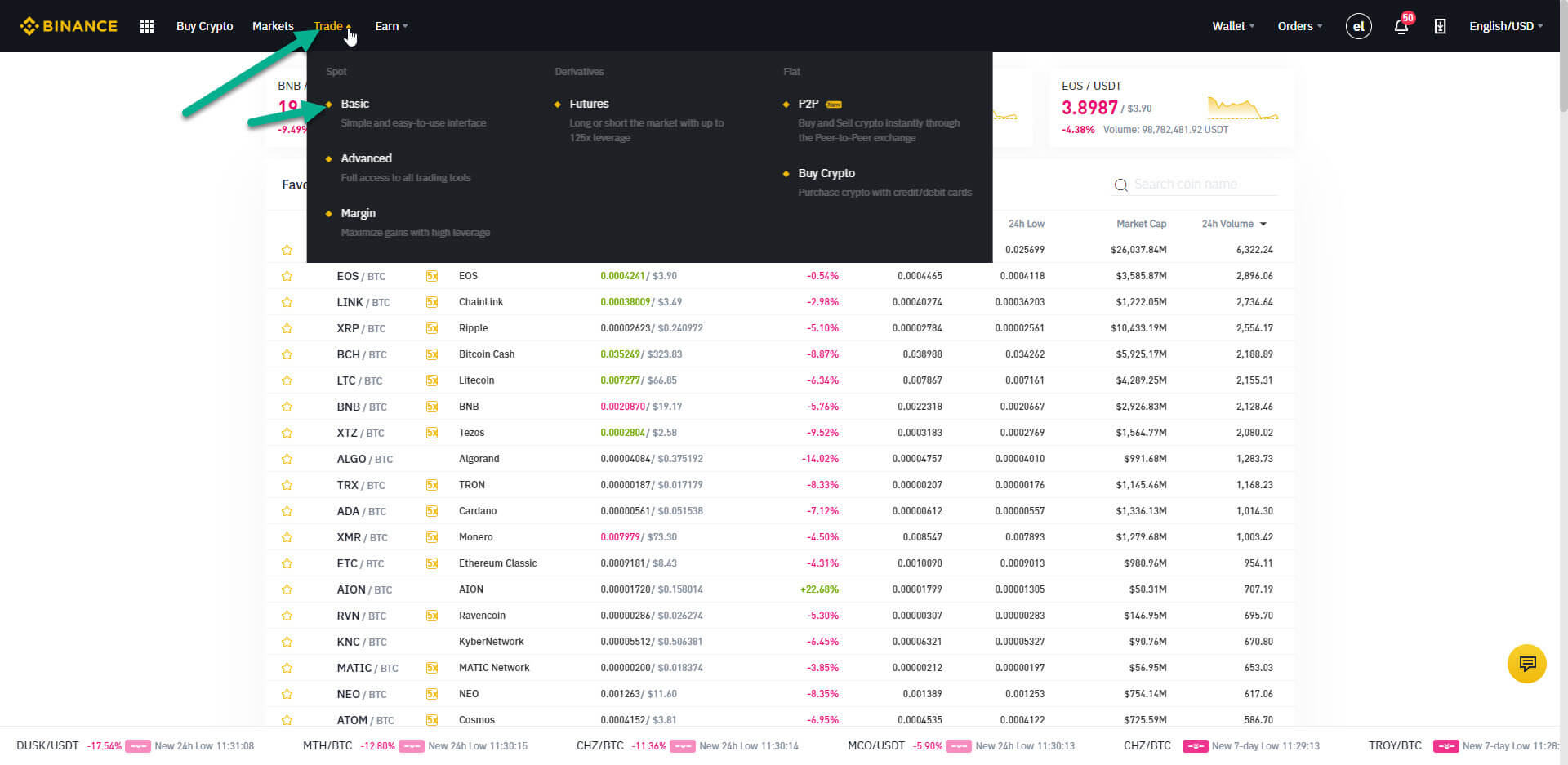Select Futures derivatives option

589,104
